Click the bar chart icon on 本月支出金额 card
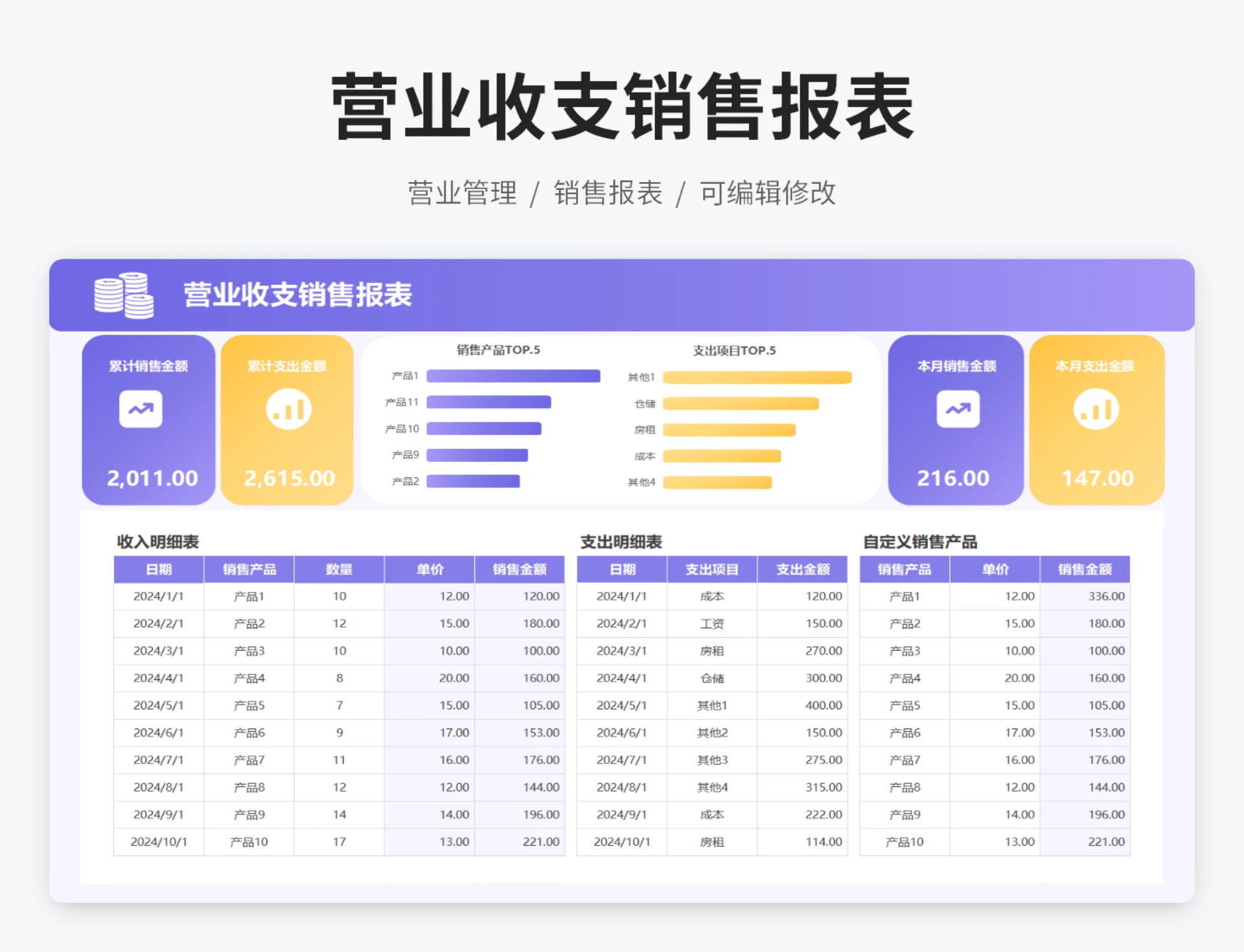Image resolution: width=1244 pixels, height=952 pixels. pos(1096,409)
